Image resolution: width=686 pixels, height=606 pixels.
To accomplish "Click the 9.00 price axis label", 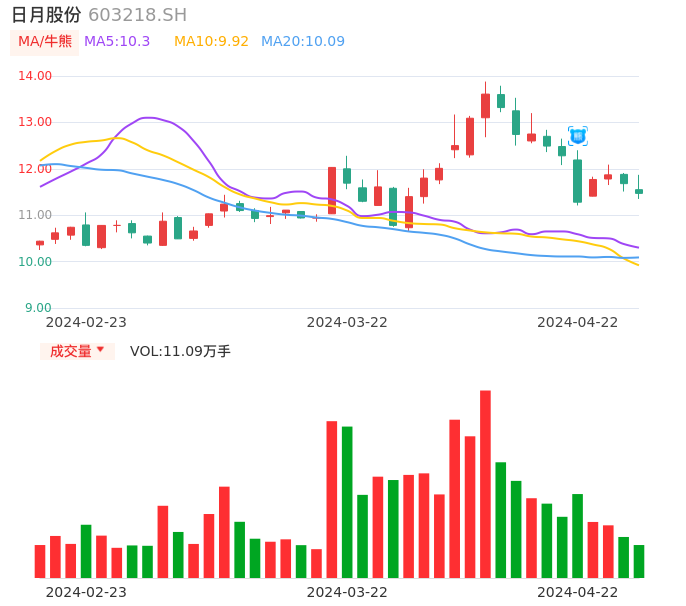I will point(39,308).
